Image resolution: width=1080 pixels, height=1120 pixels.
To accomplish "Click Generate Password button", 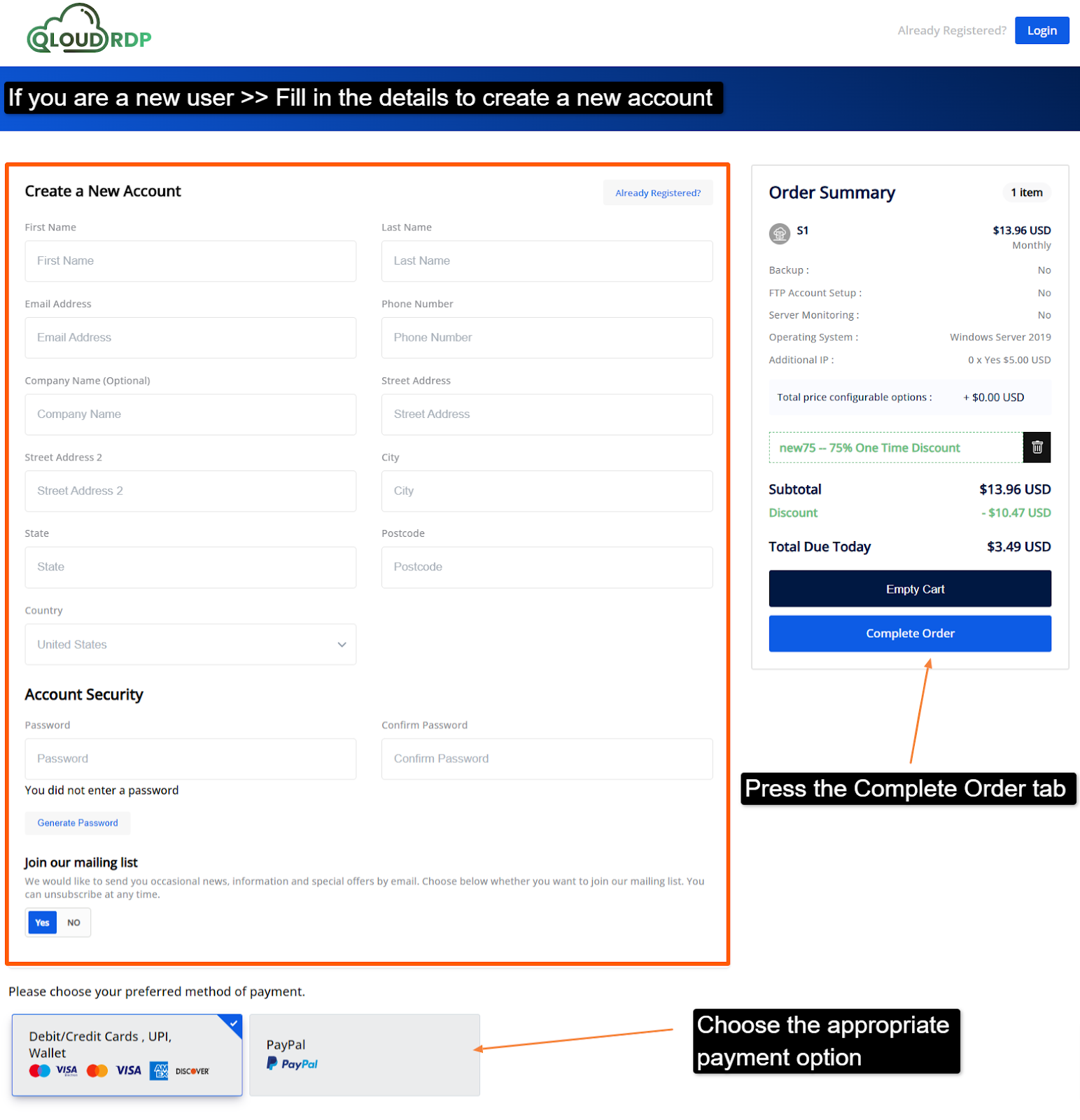I will tap(78, 822).
